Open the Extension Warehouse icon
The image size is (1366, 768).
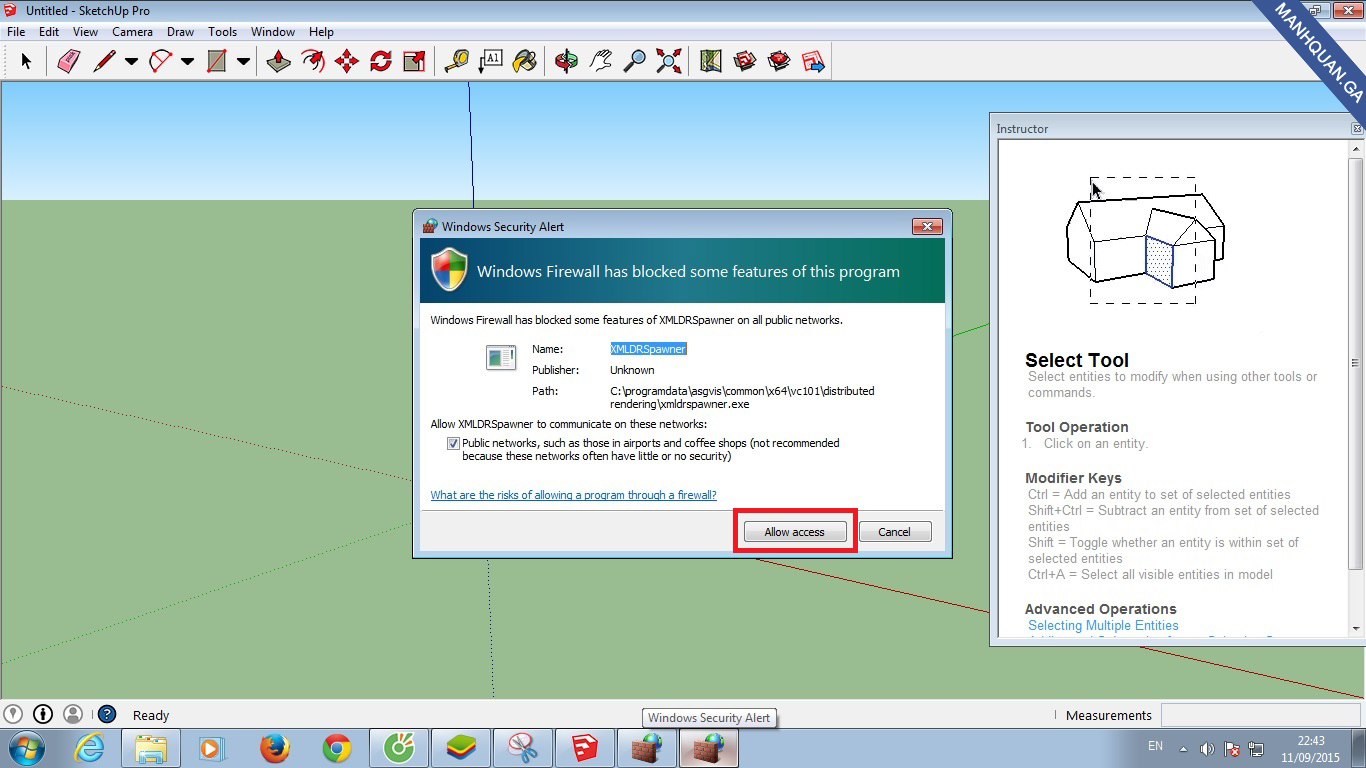[x=779, y=62]
